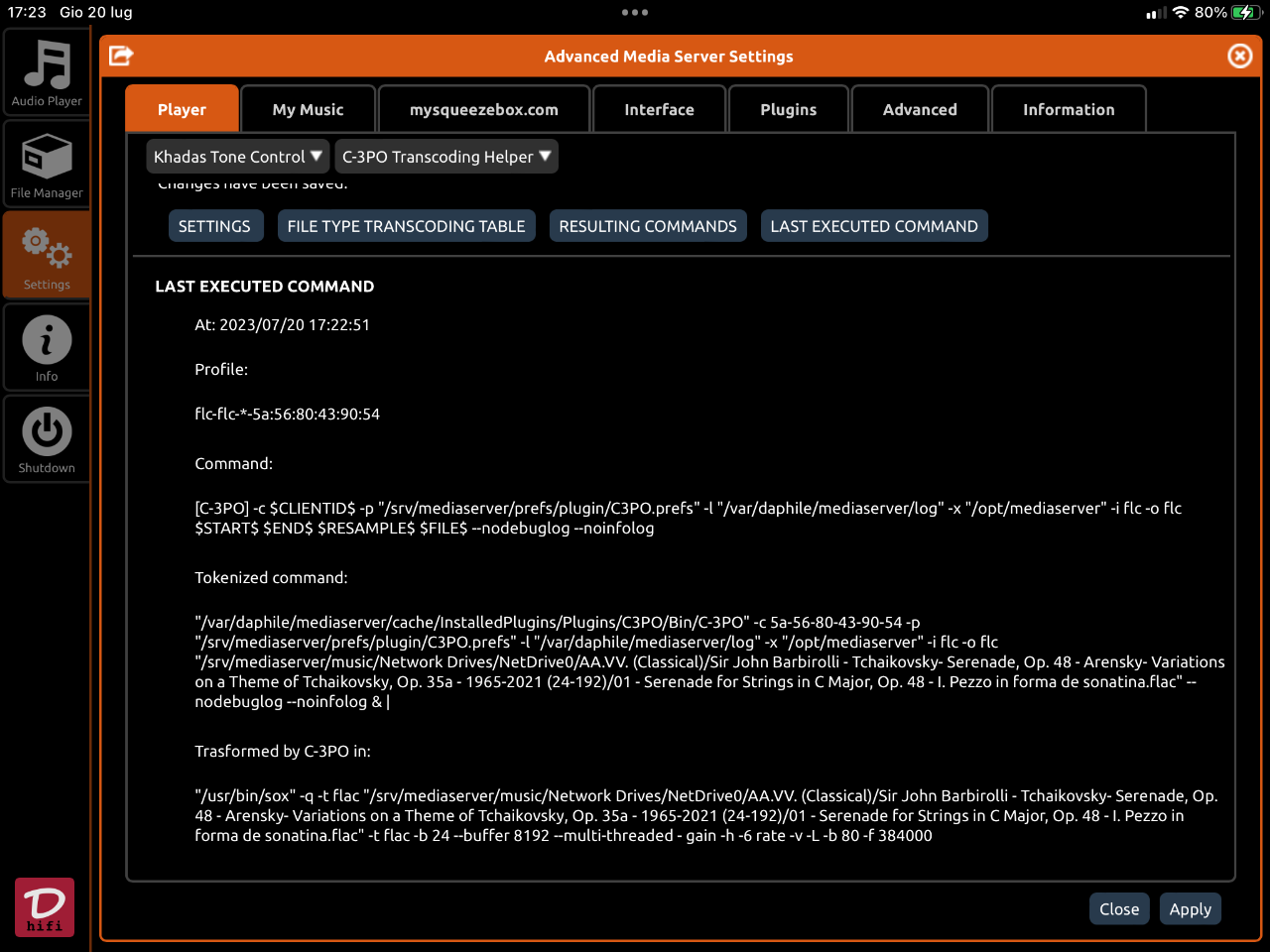1270x952 pixels.
Task: Show the RESULTING COMMANDS section
Action: pyautogui.click(x=648, y=226)
